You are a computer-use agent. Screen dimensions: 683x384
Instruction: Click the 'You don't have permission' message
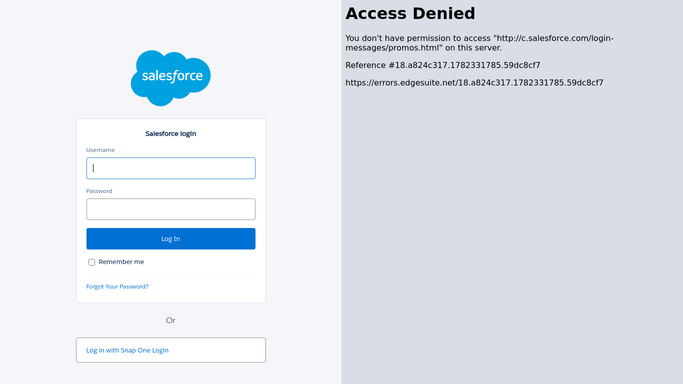(479, 43)
